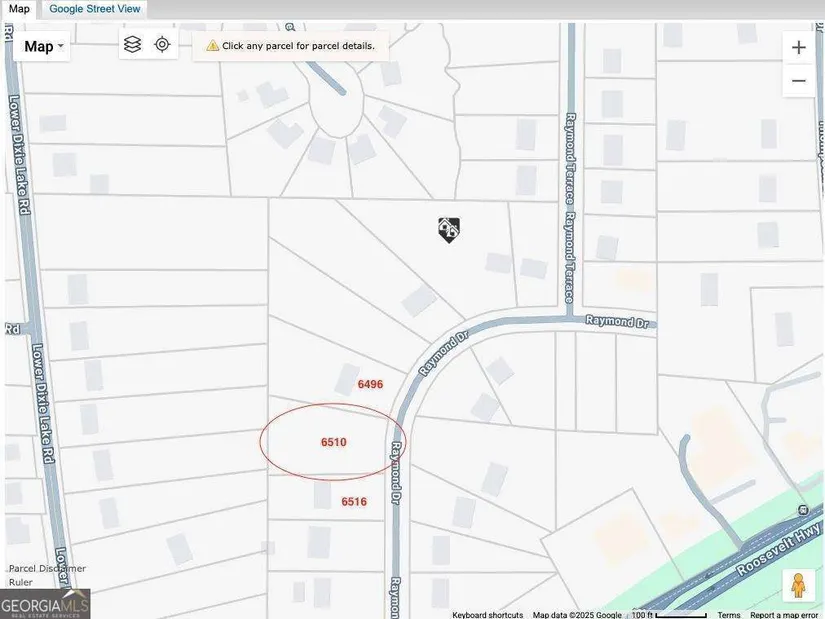
Task: Expand the Map type dropdown
Action: [x=44, y=46]
